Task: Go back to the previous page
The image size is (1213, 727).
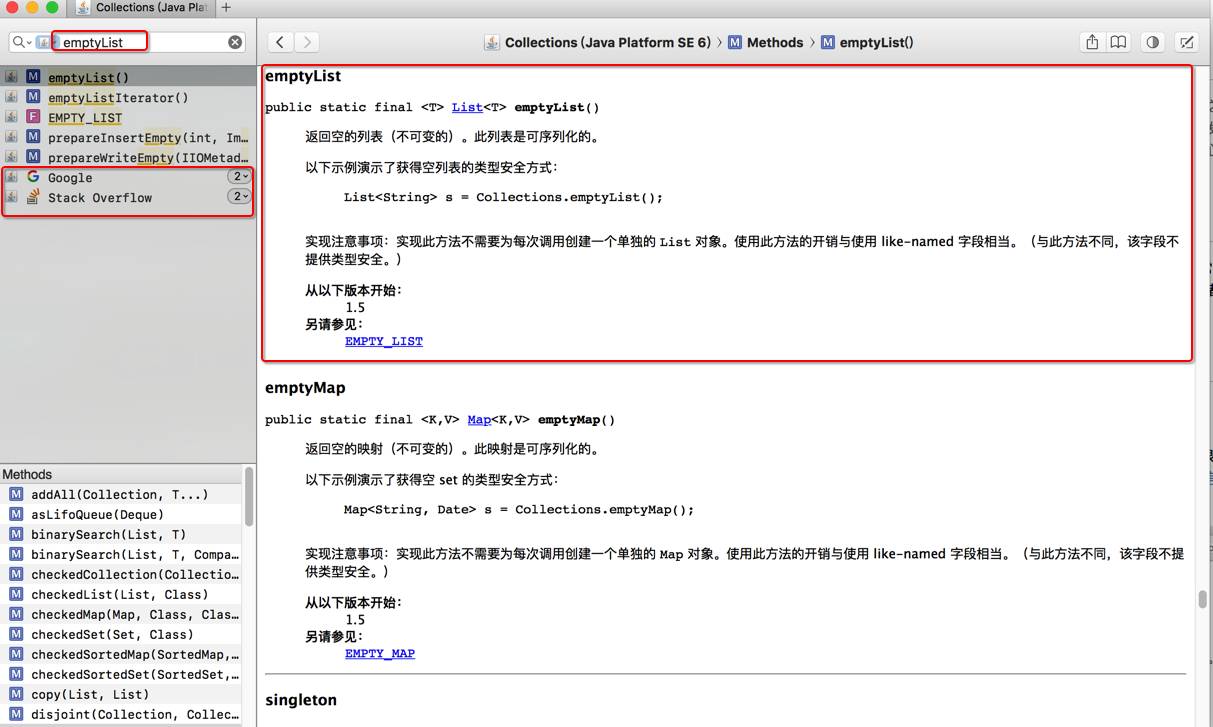Action: [281, 42]
